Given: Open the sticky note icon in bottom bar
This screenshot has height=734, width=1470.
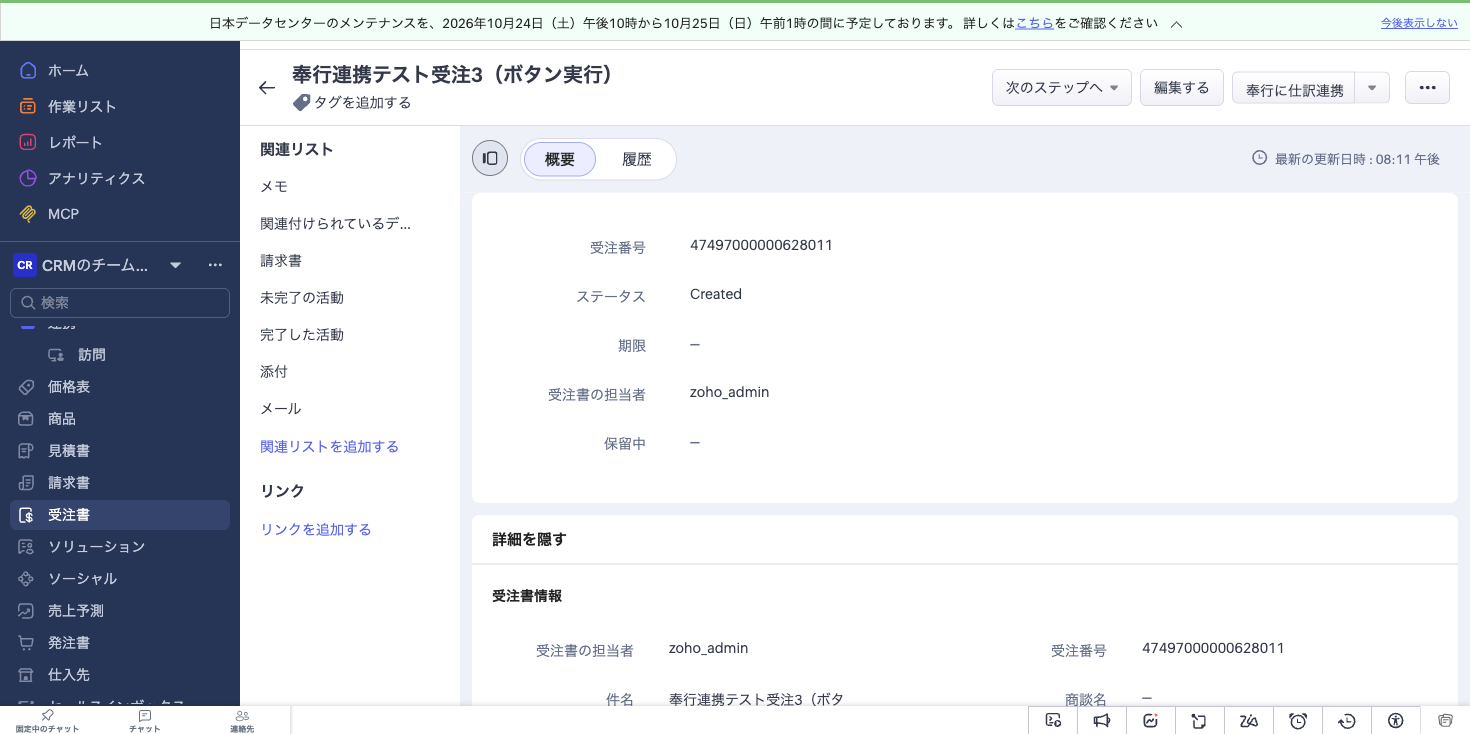Looking at the screenshot, I should pyautogui.click(x=1200, y=721).
